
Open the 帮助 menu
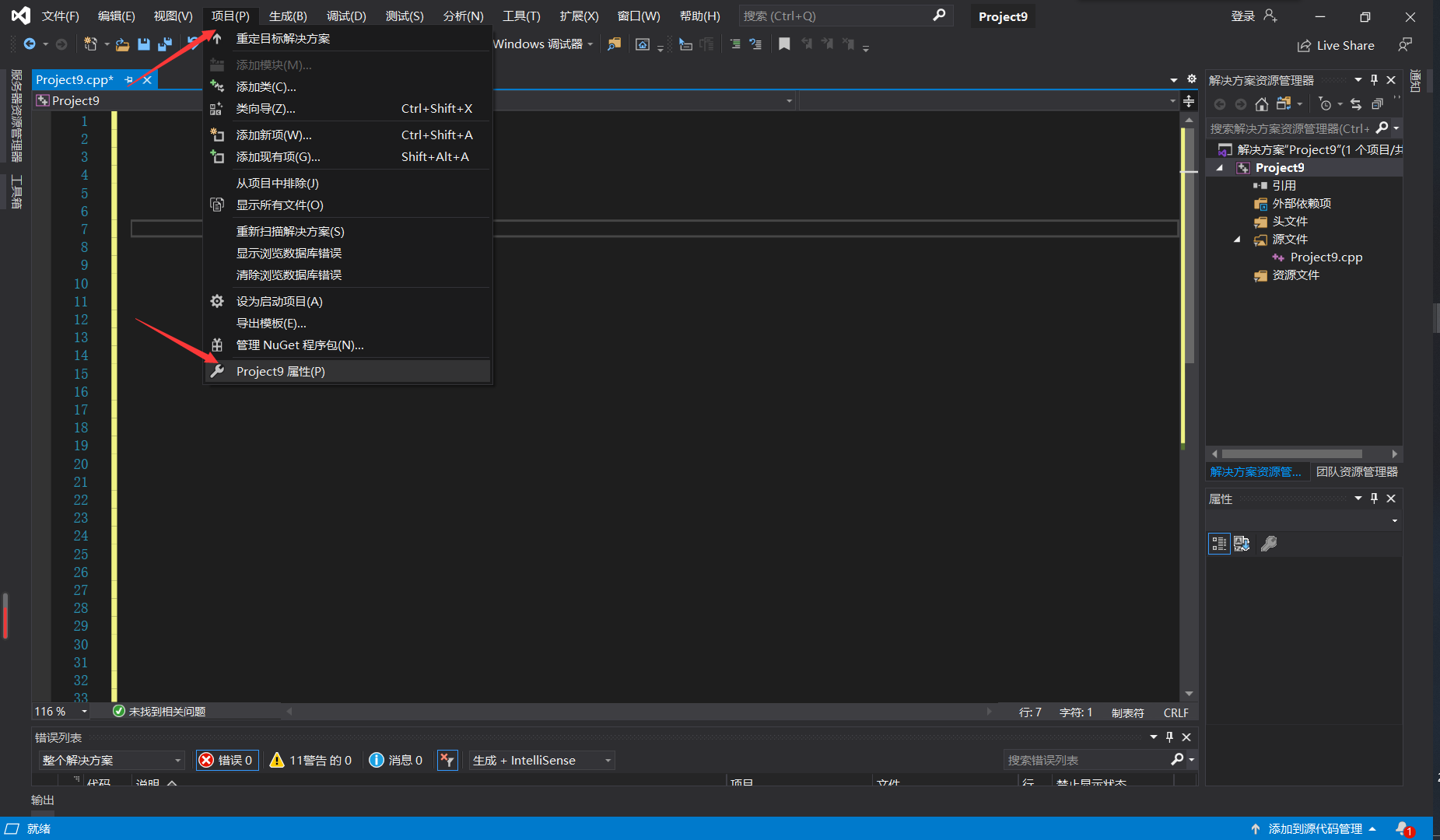(699, 16)
